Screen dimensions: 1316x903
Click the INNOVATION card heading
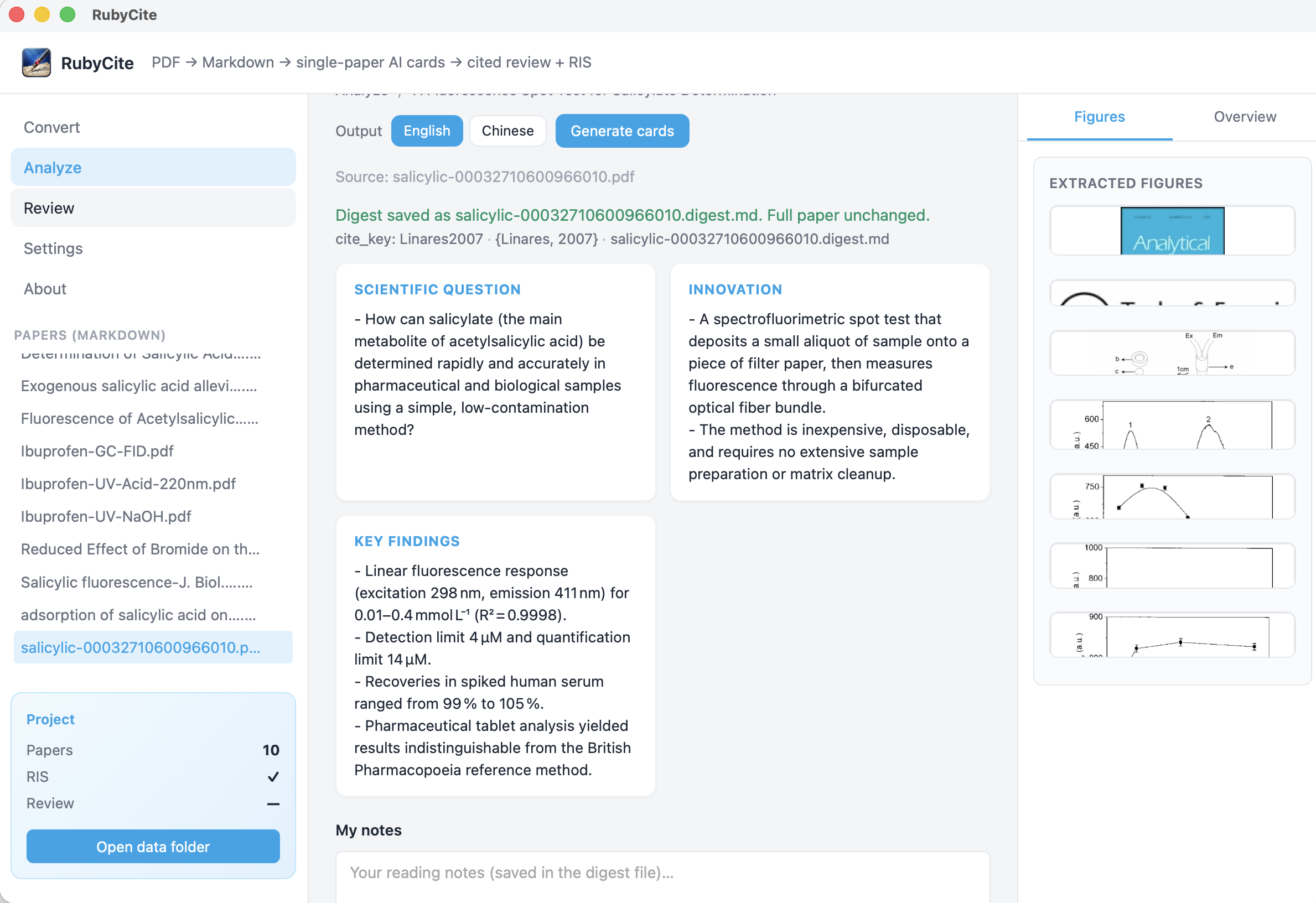[735, 289]
